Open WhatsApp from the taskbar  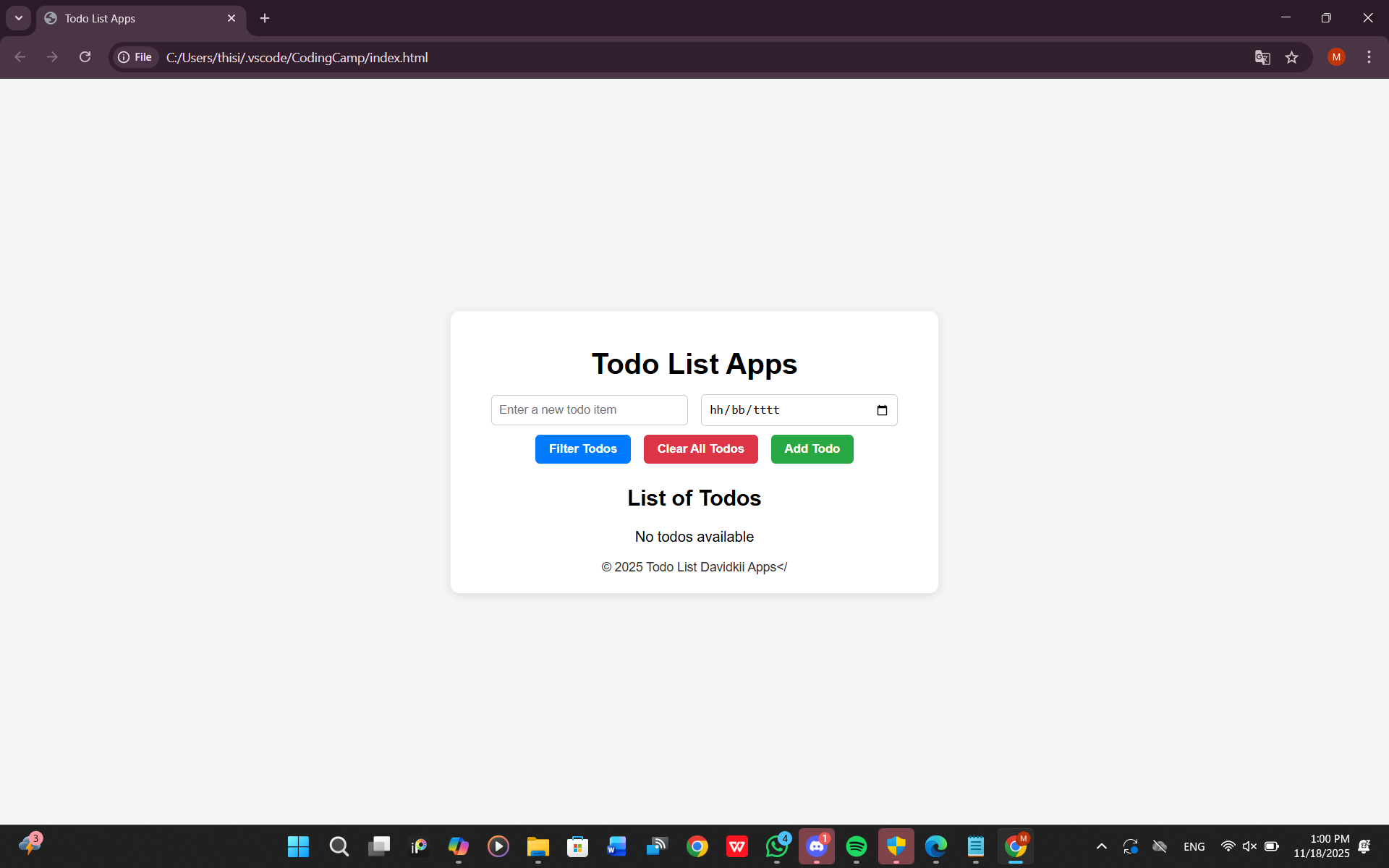click(776, 846)
